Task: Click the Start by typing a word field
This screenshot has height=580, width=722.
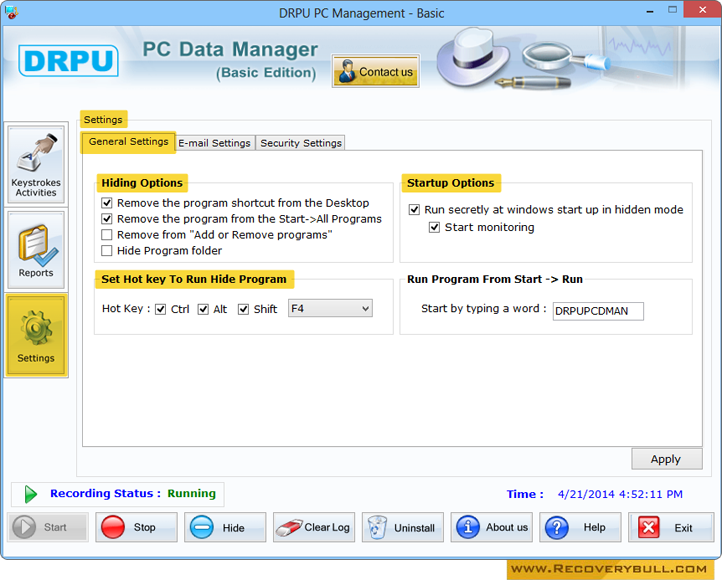Action: [598, 311]
